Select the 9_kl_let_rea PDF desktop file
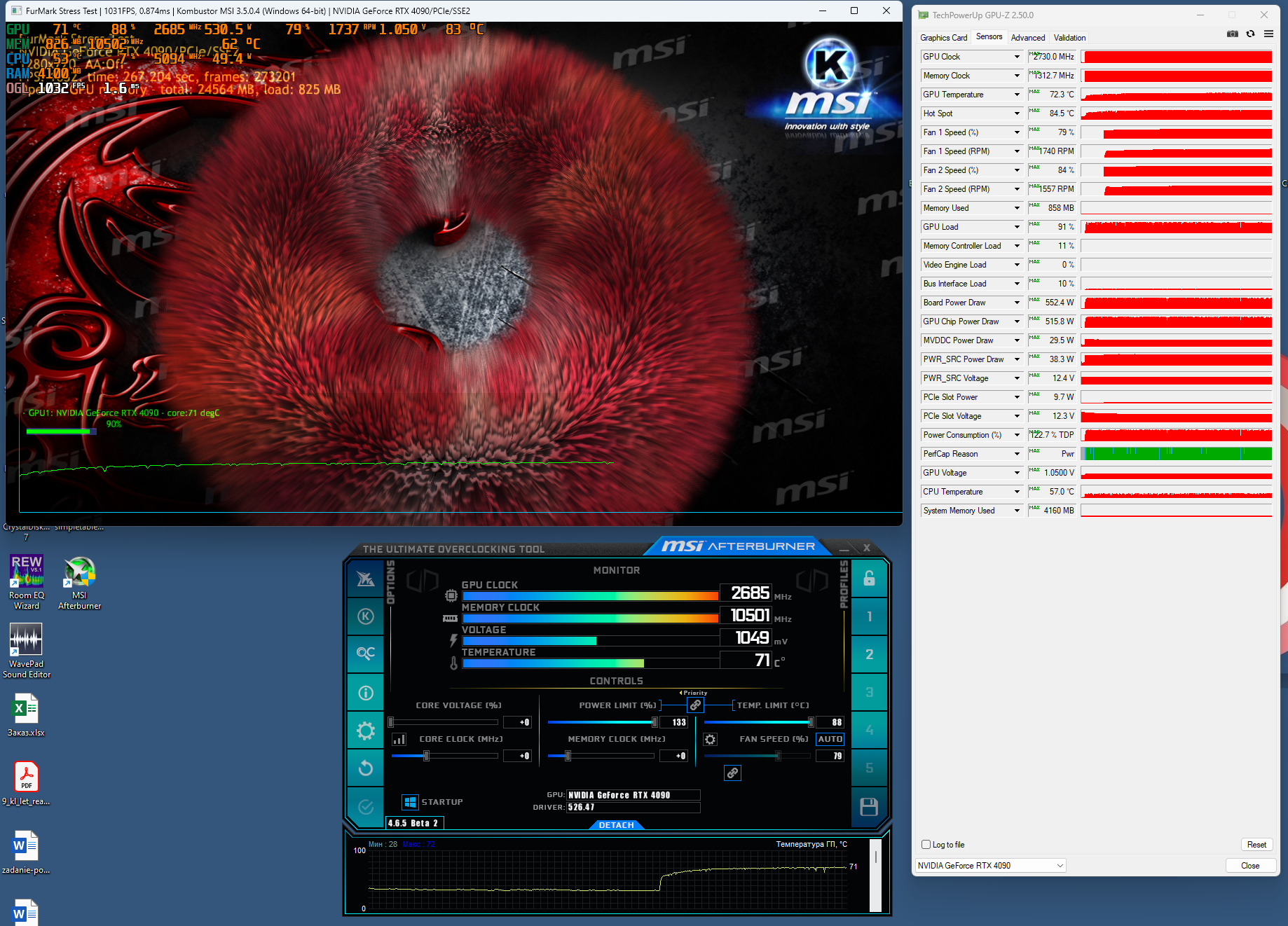Image resolution: width=1288 pixels, height=926 pixels. coord(27,783)
